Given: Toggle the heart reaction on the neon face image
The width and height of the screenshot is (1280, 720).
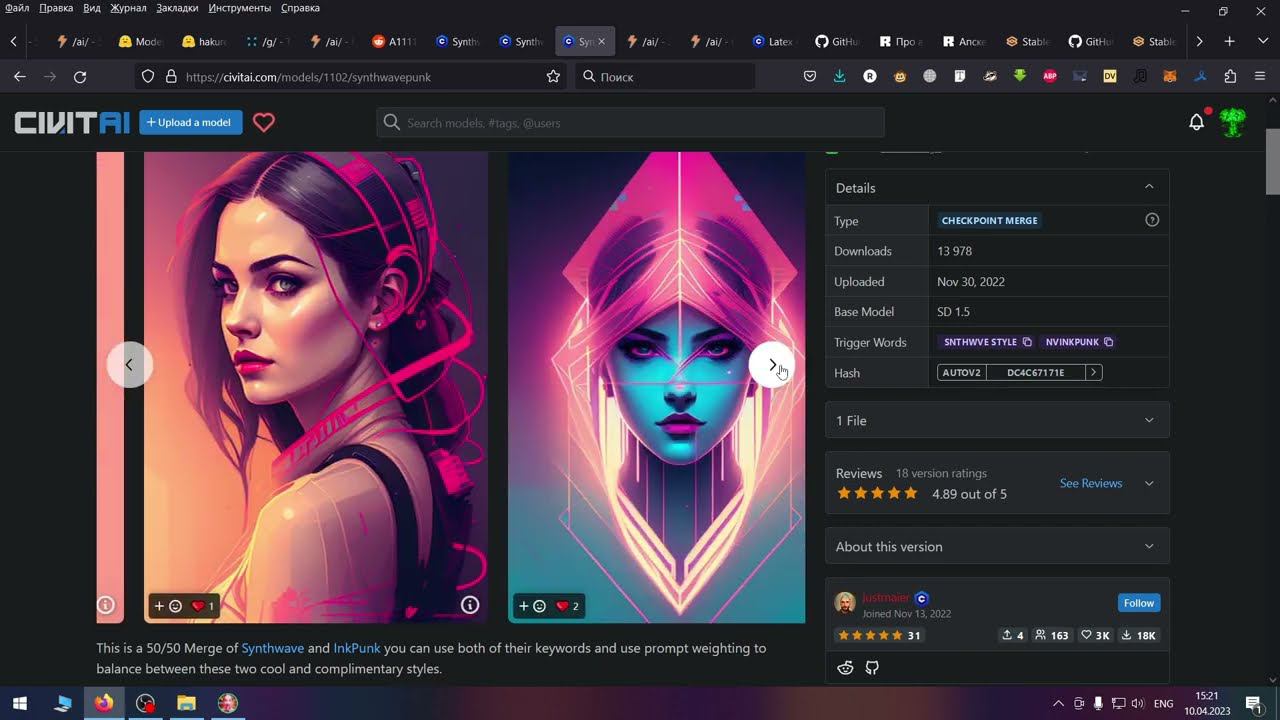Looking at the screenshot, I should point(567,606).
